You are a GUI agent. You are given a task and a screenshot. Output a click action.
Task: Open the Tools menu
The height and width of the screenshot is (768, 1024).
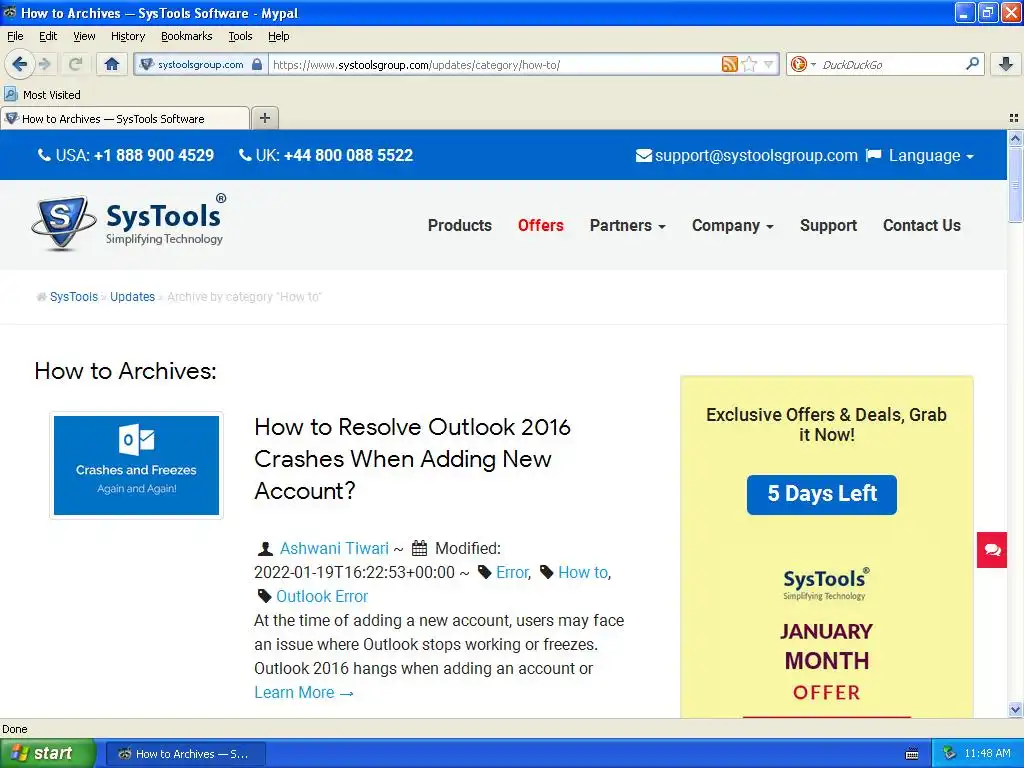(x=240, y=36)
